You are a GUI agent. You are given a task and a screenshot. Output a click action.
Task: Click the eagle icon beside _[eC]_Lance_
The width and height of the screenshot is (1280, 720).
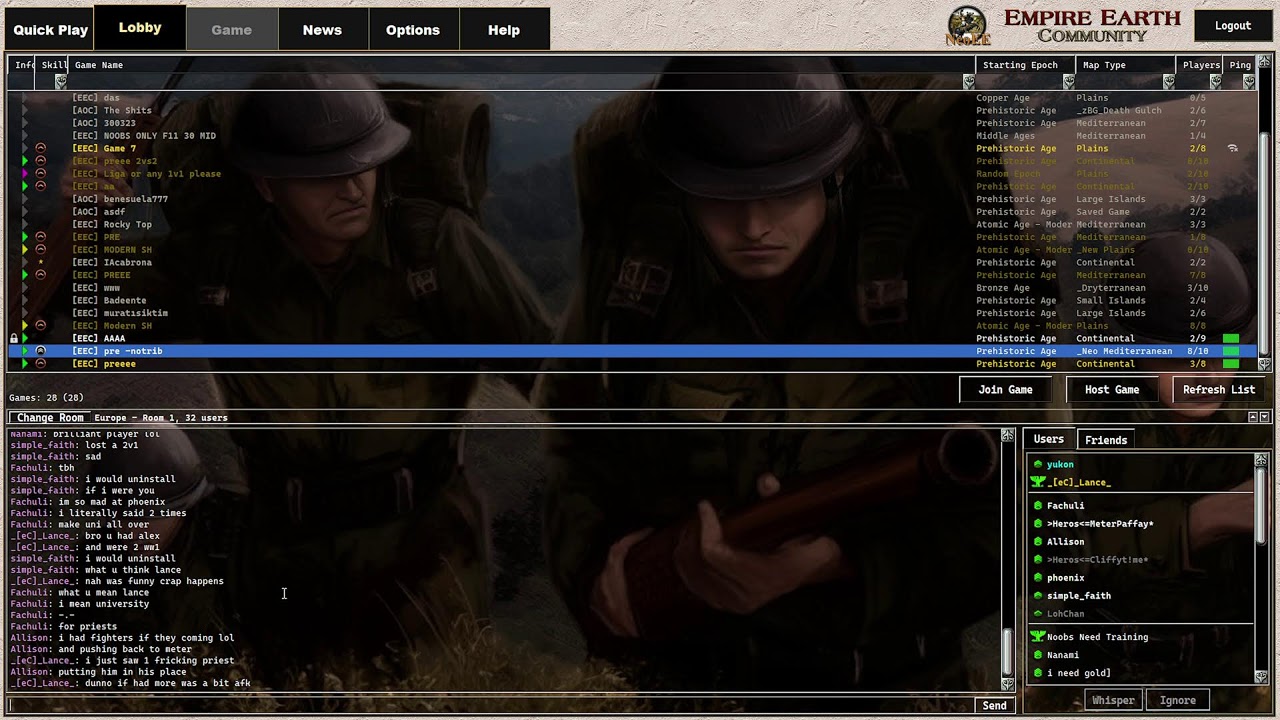(1038, 482)
